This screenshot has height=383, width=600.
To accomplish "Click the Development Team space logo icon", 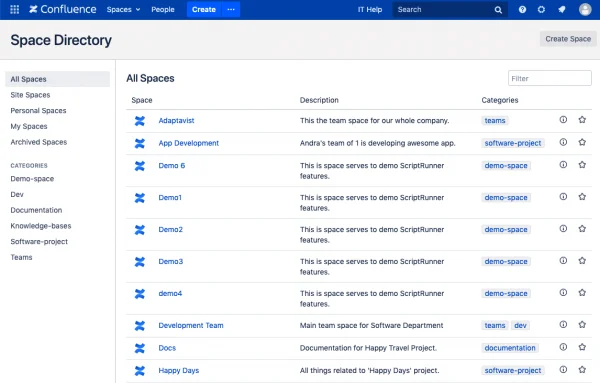I will 140,326.
